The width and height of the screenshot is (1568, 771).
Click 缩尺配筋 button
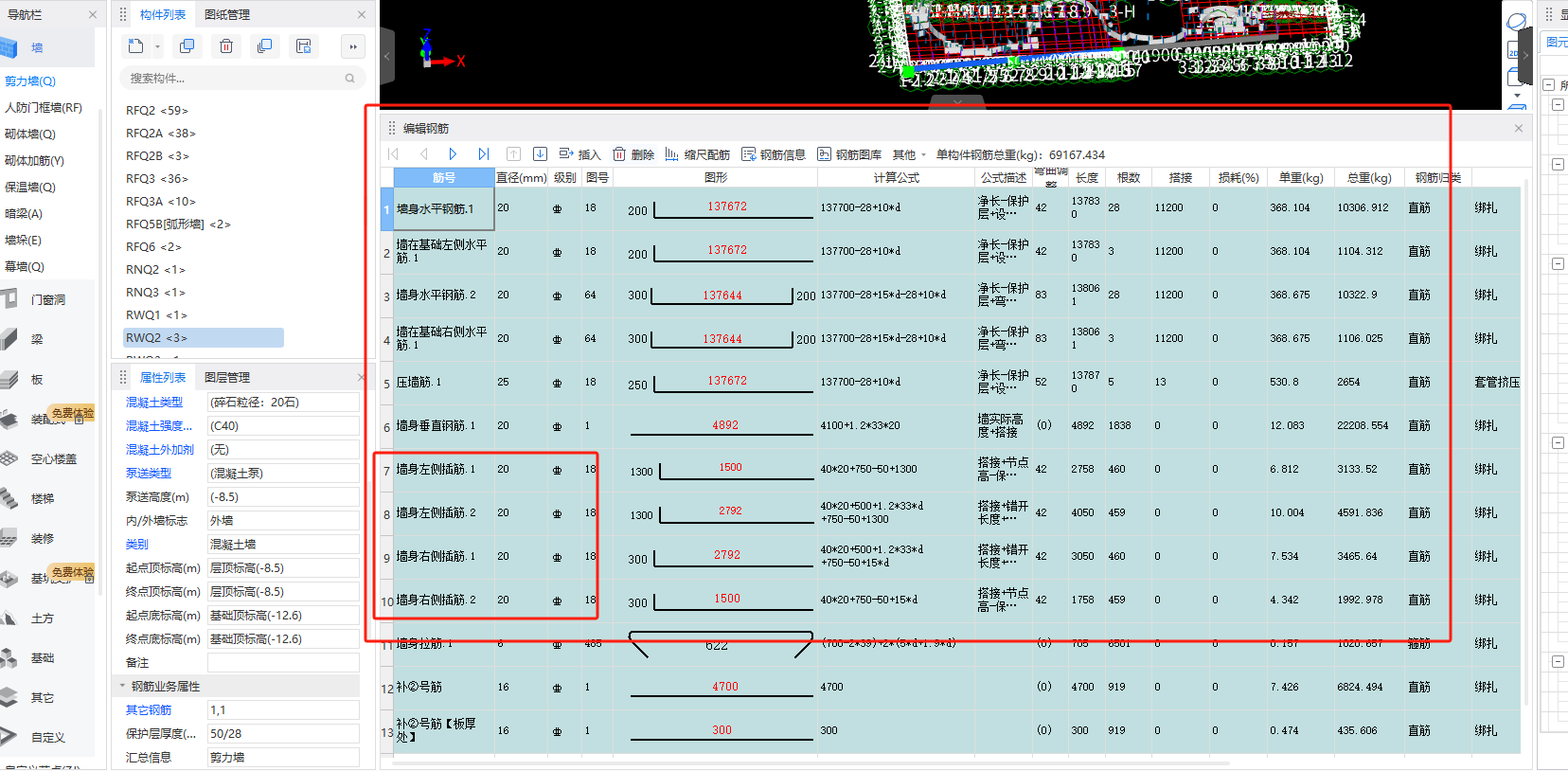pos(698,154)
